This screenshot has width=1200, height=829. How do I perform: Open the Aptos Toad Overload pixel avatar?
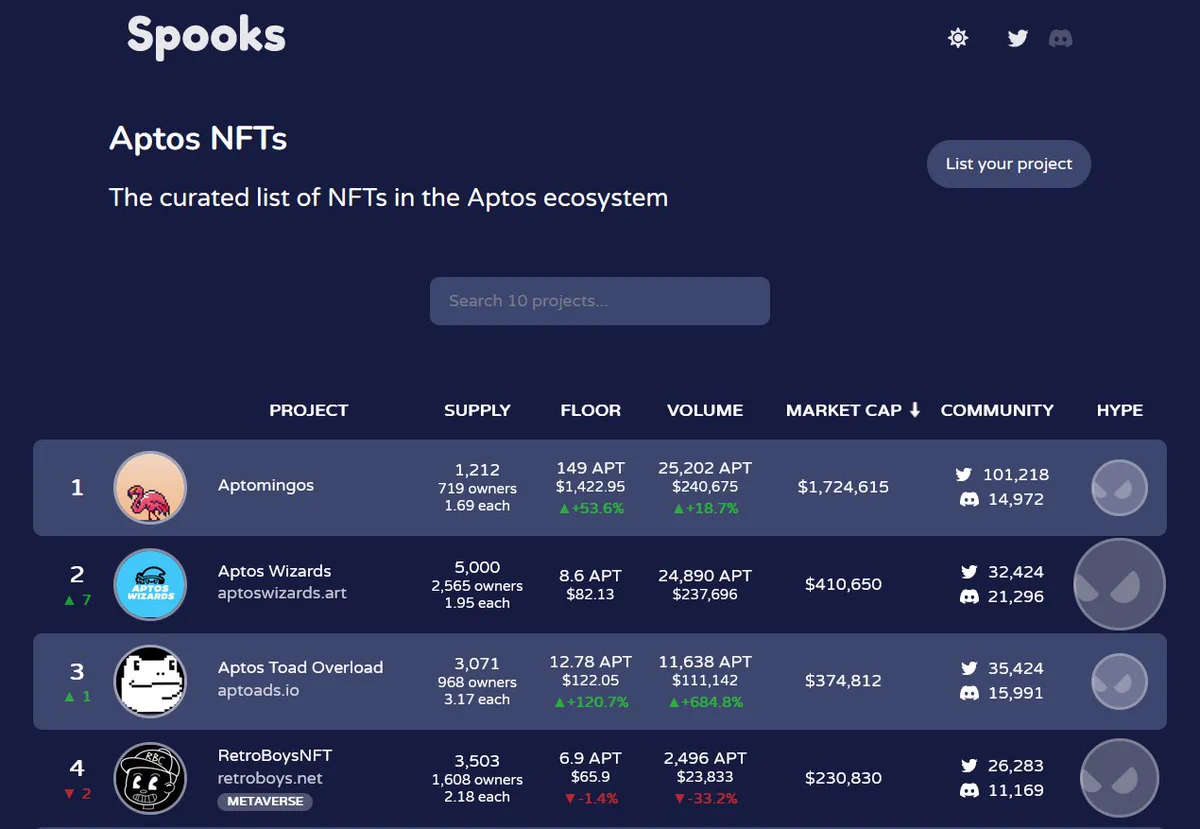pyautogui.click(x=150, y=681)
